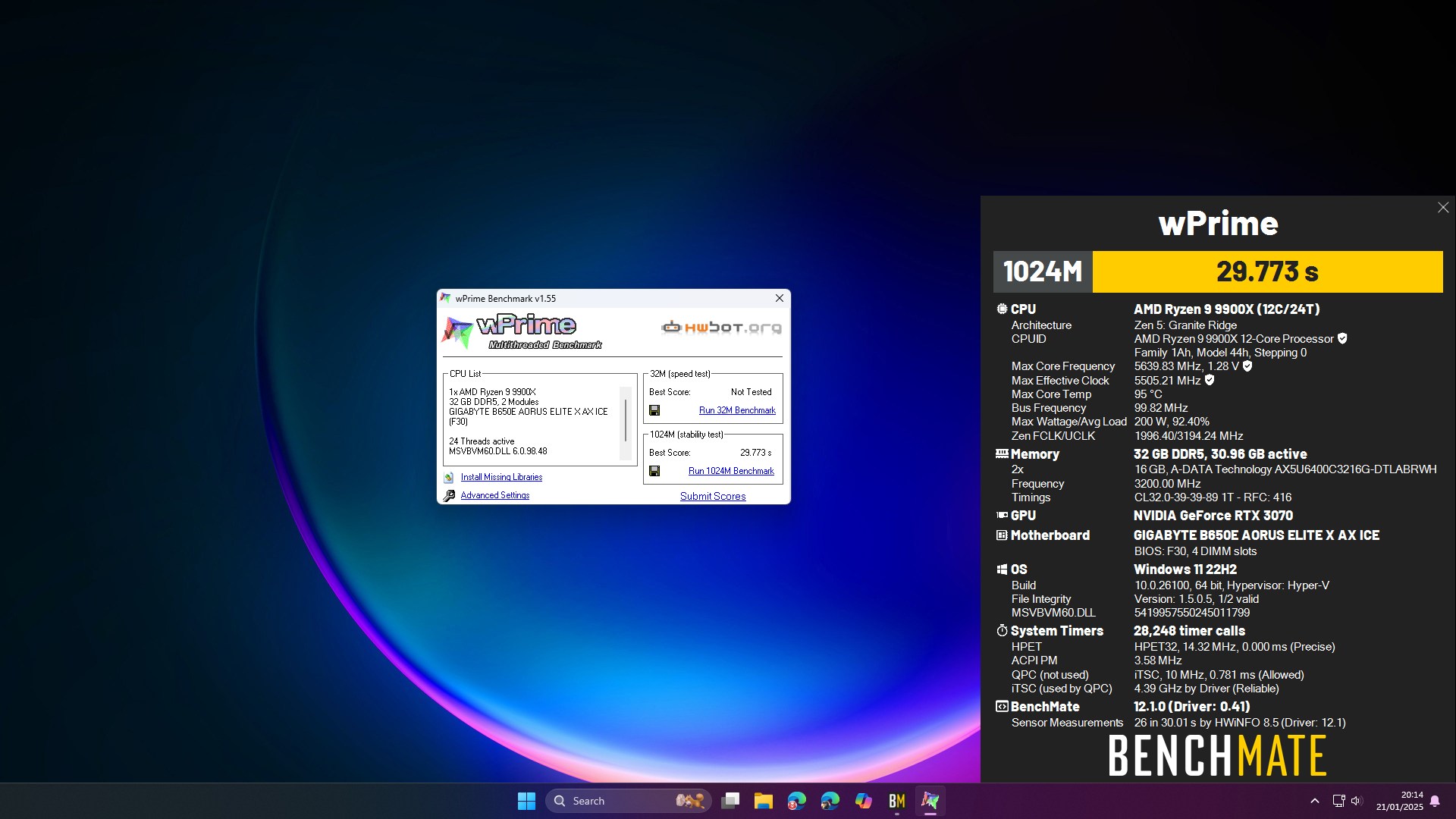Click the Max Core Frequency verified shield

(1247, 366)
